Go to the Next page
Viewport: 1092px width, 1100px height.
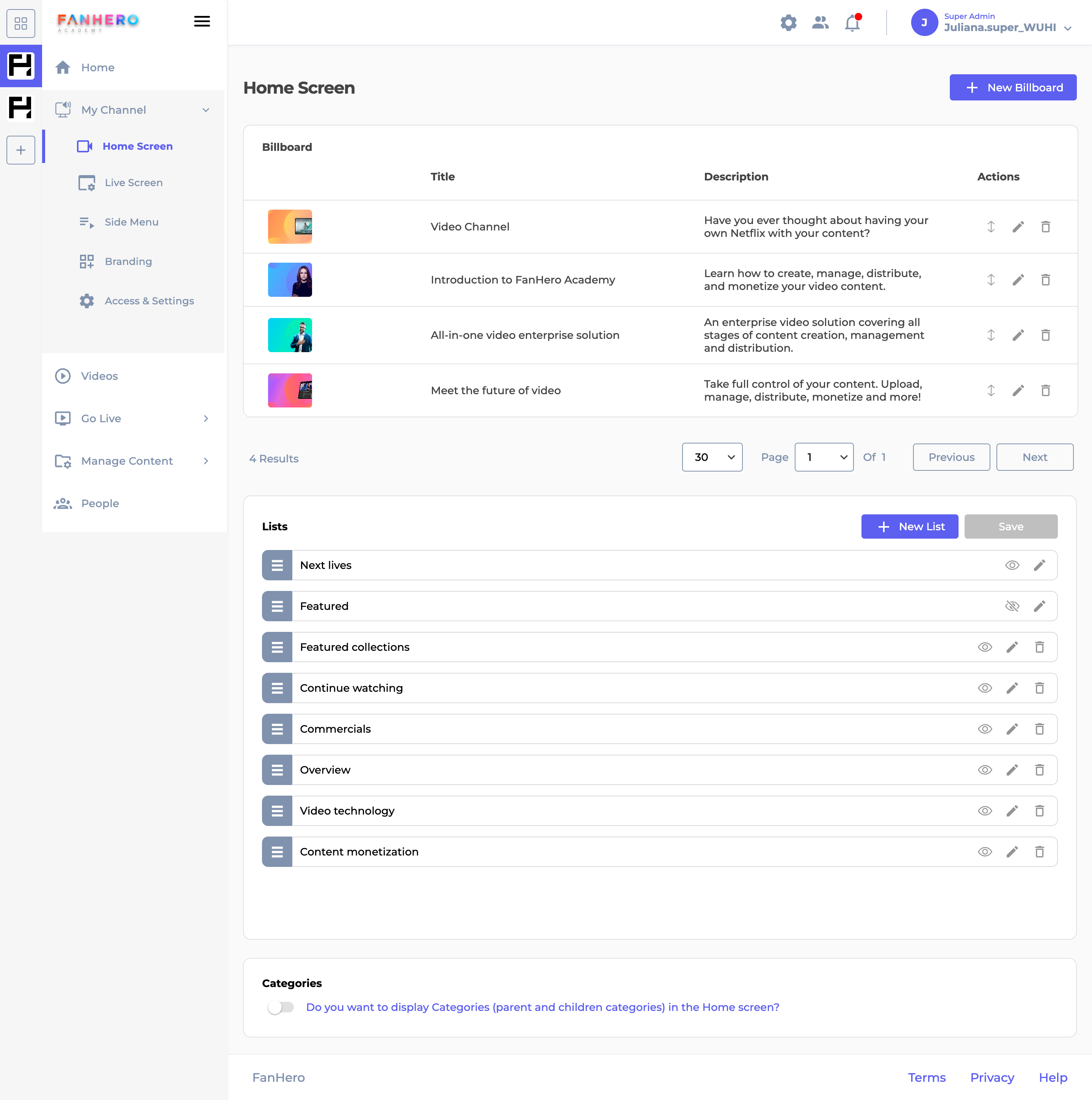(1035, 457)
